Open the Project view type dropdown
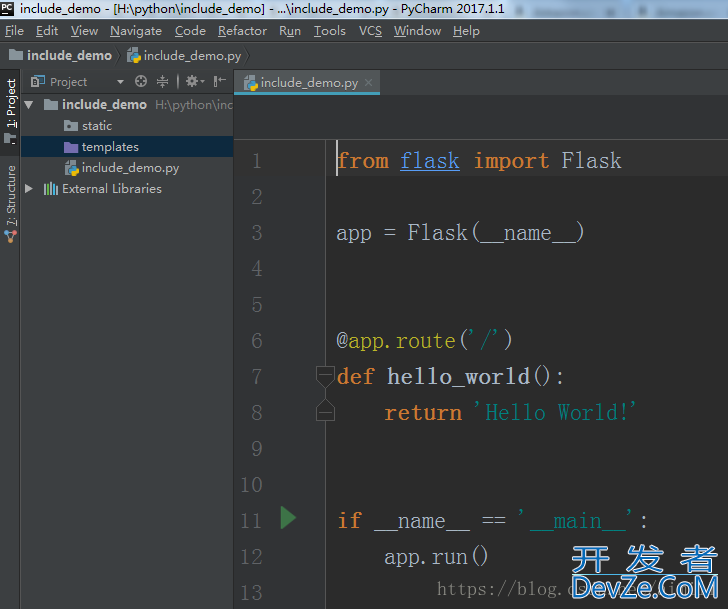Image resolution: width=728 pixels, height=609 pixels. tap(120, 82)
